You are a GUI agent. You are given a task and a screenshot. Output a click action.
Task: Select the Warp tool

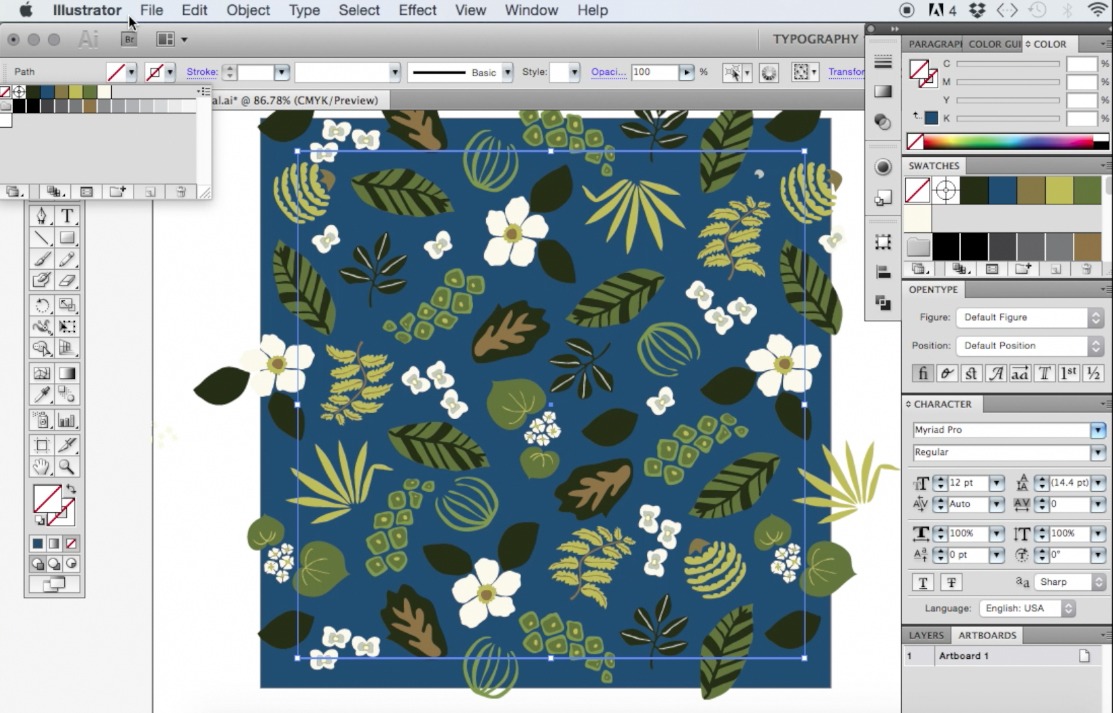[x=41, y=327]
